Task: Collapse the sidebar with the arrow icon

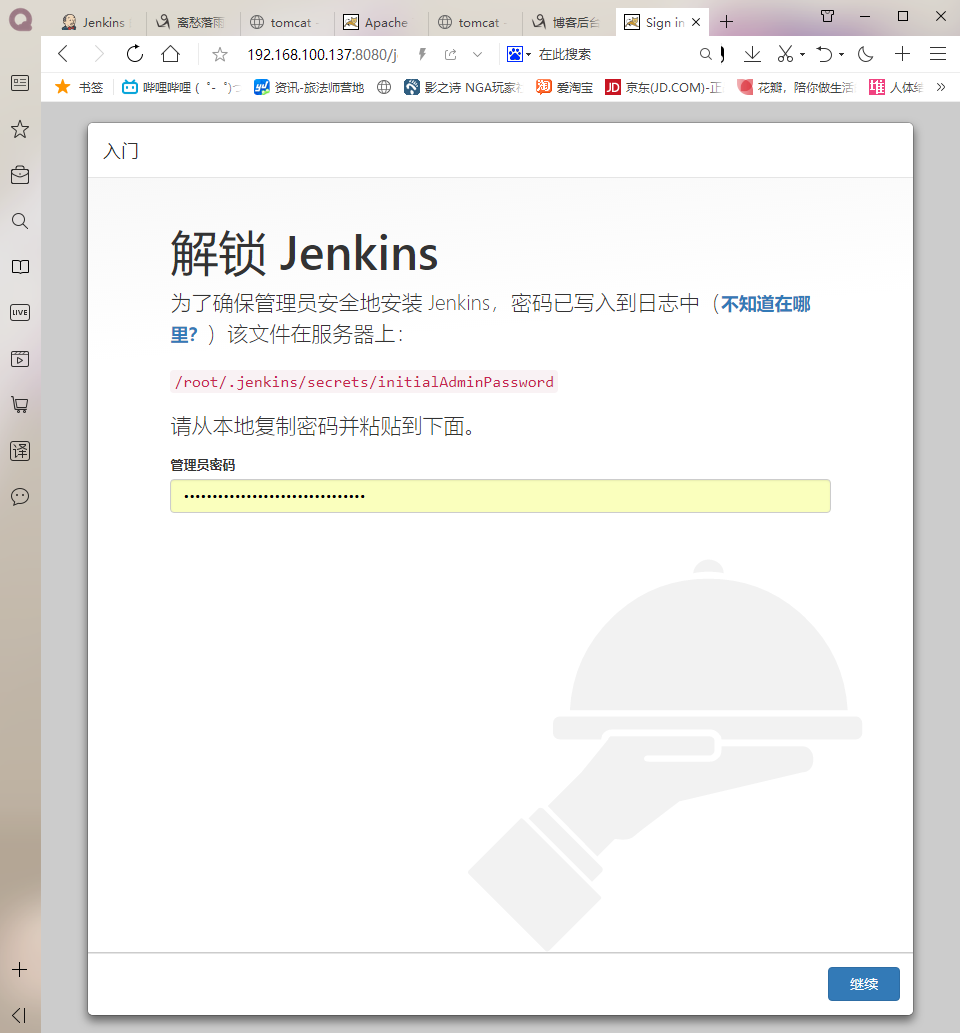Action: point(20,1015)
